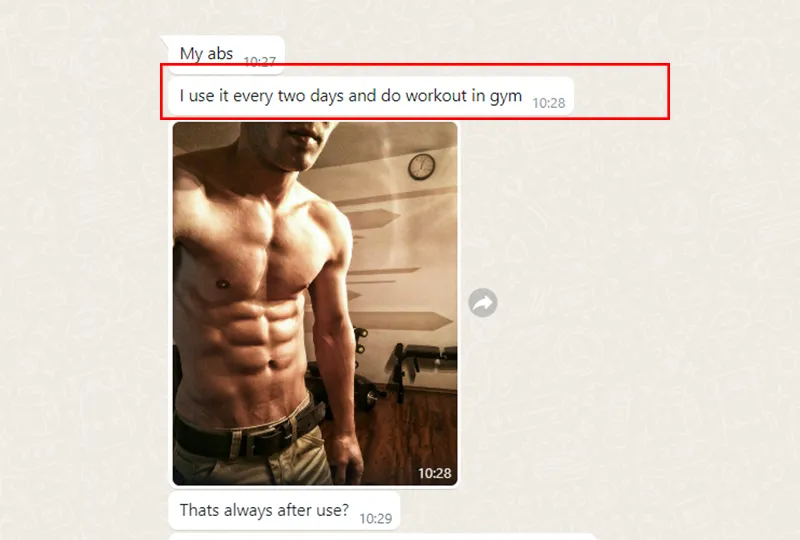Click the 10:29 timestamp on the last message
800x540 pixels.
click(376, 519)
